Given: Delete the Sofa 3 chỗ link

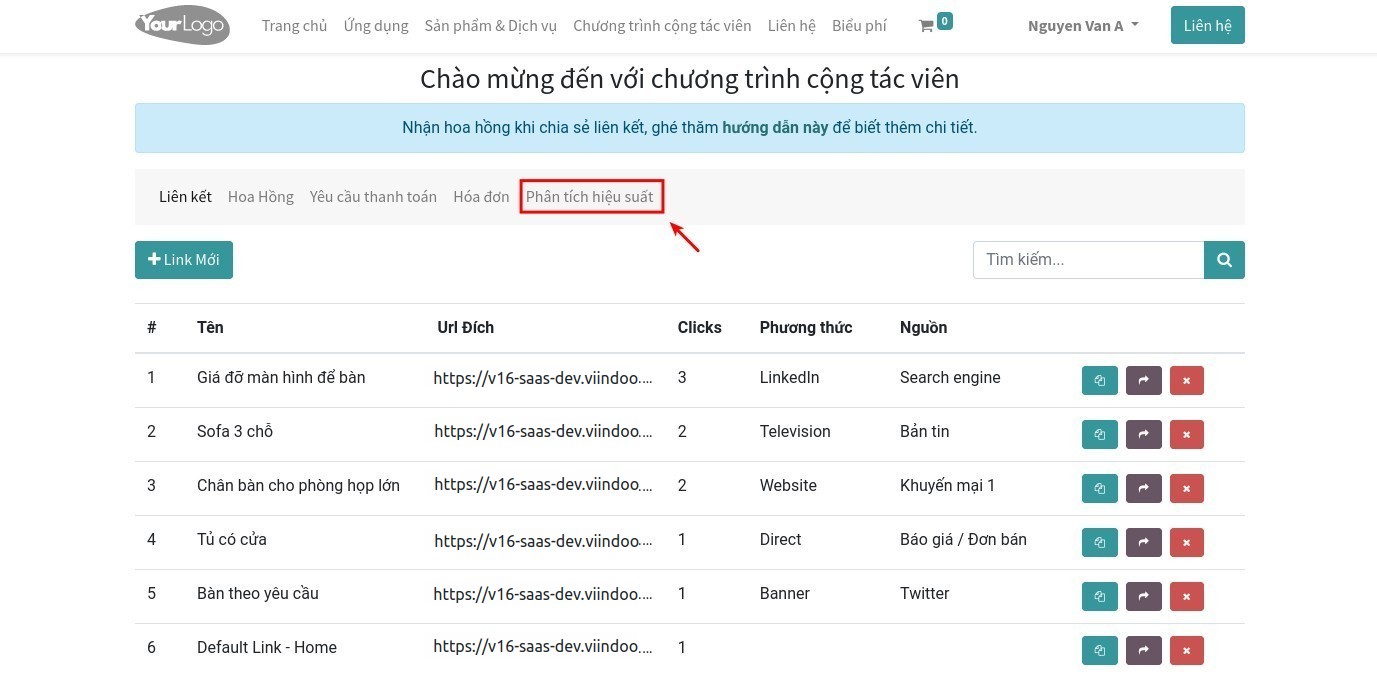Looking at the screenshot, I should tap(1187, 435).
